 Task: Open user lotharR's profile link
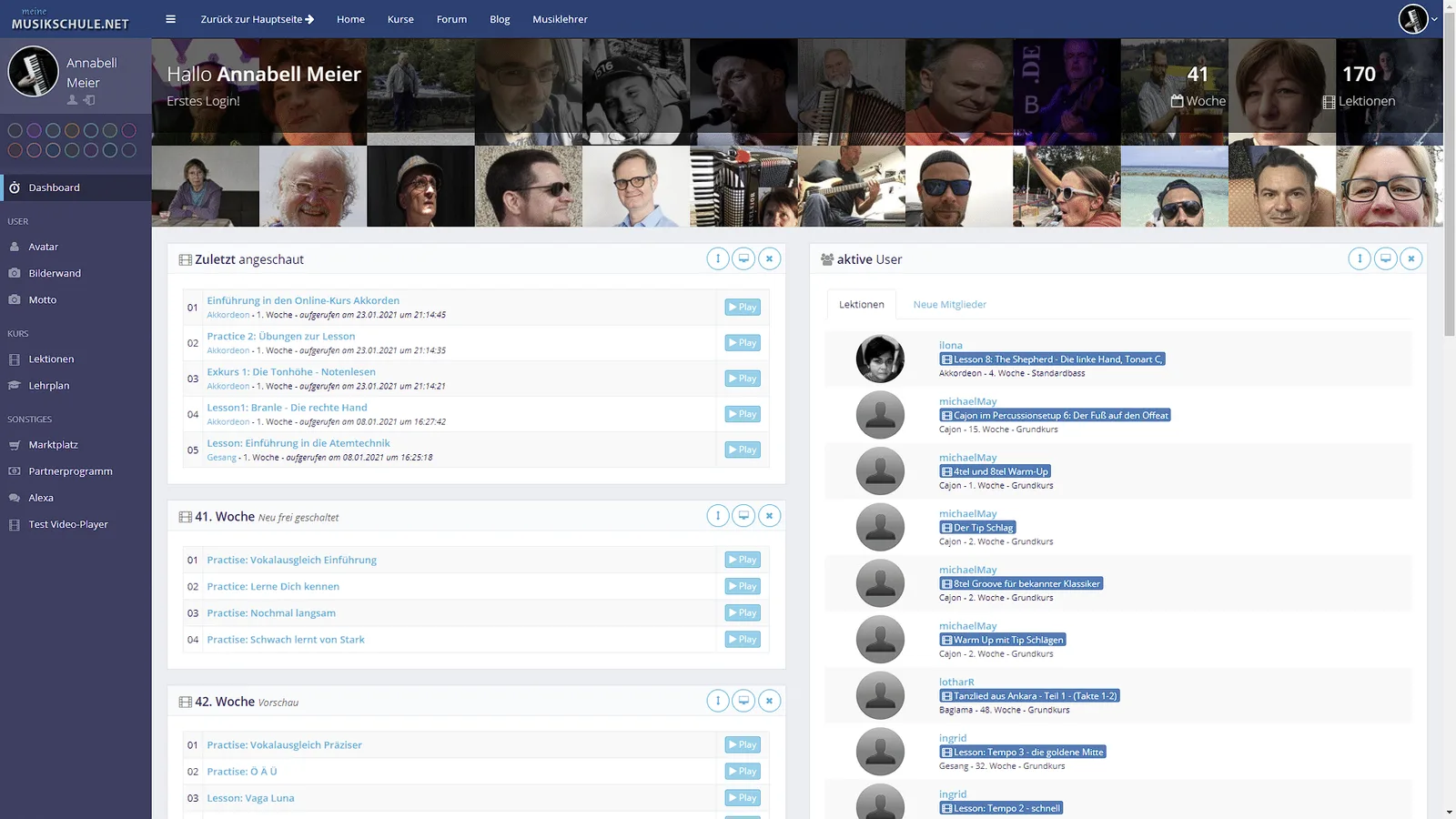click(956, 682)
